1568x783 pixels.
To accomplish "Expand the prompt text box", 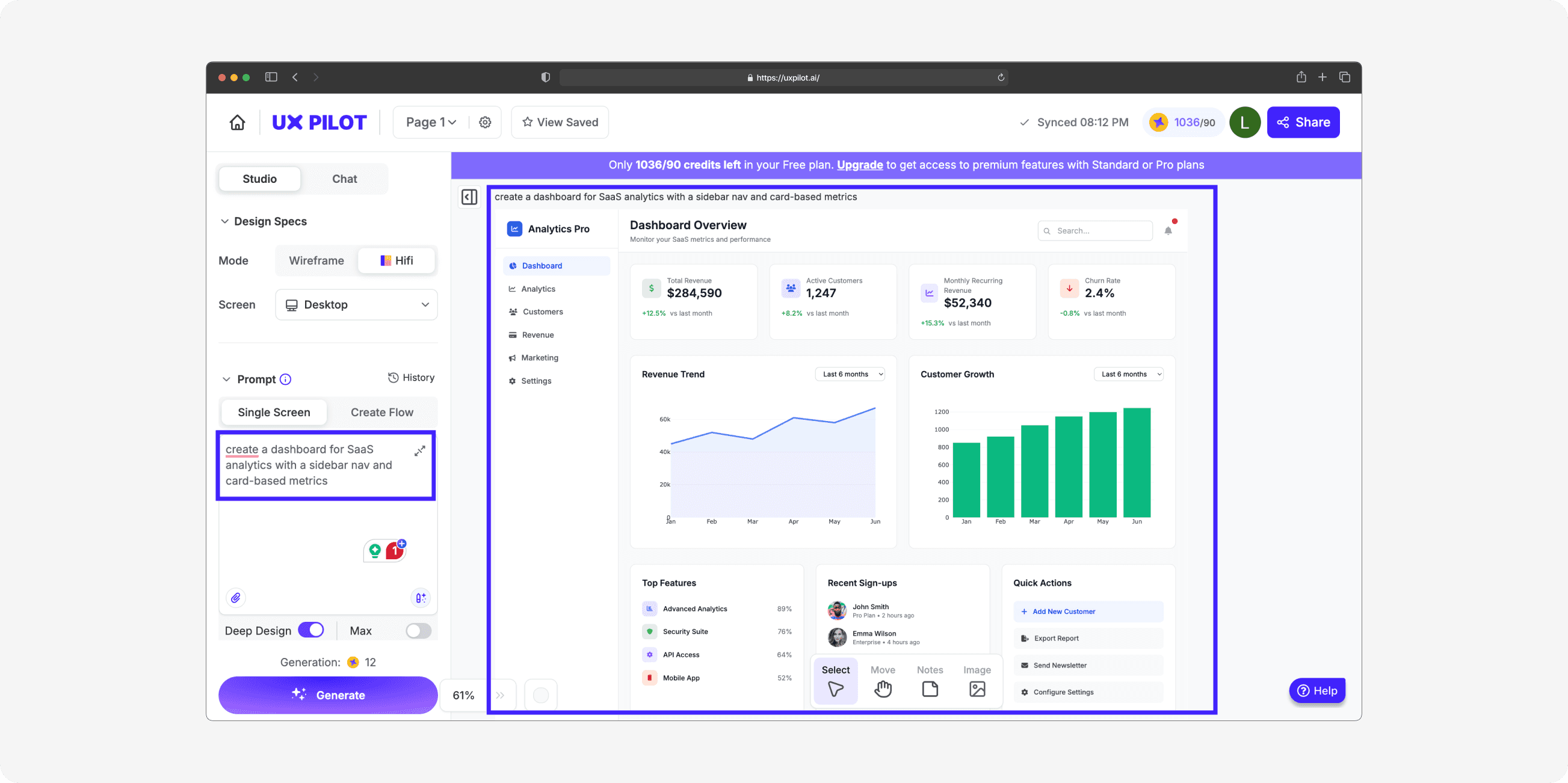I will (420, 451).
